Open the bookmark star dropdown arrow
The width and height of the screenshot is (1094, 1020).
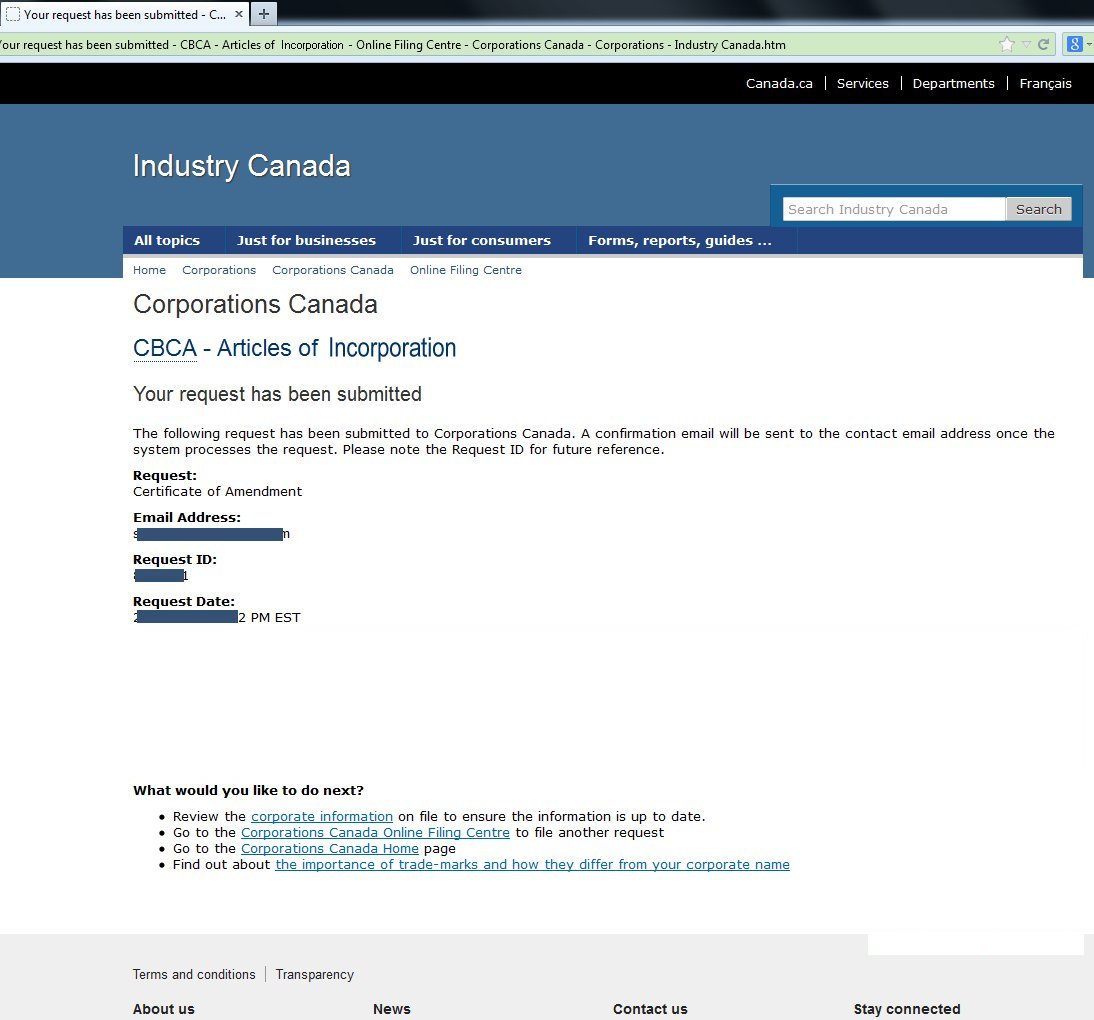(x=1024, y=44)
